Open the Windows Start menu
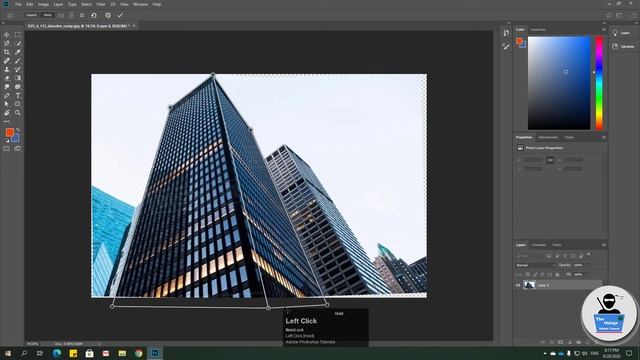This screenshot has height=360, width=640. [x=8, y=353]
